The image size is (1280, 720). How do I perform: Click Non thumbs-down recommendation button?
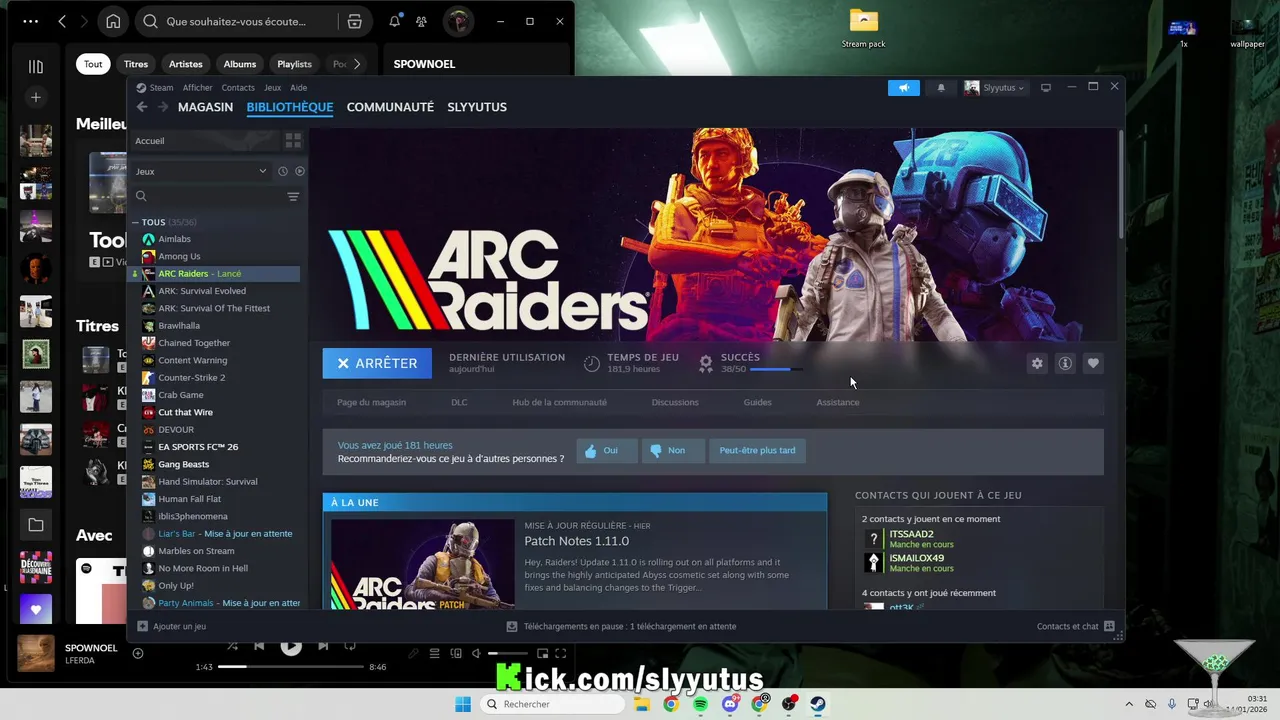coord(672,451)
